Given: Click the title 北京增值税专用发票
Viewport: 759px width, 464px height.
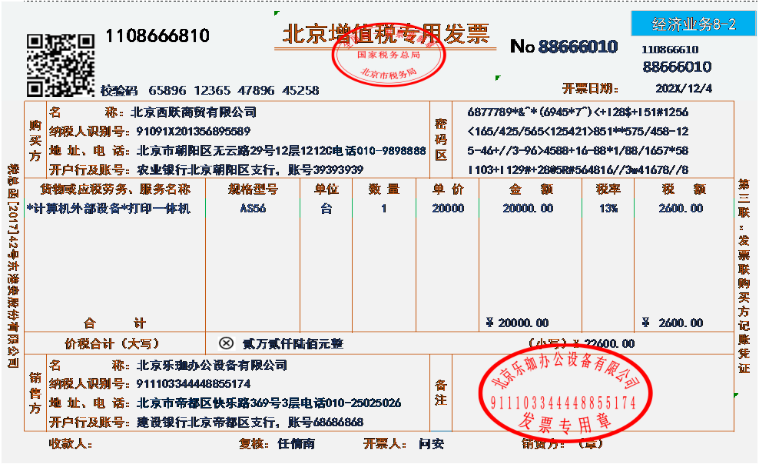Looking at the screenshot, I should [x=386, y=34].
